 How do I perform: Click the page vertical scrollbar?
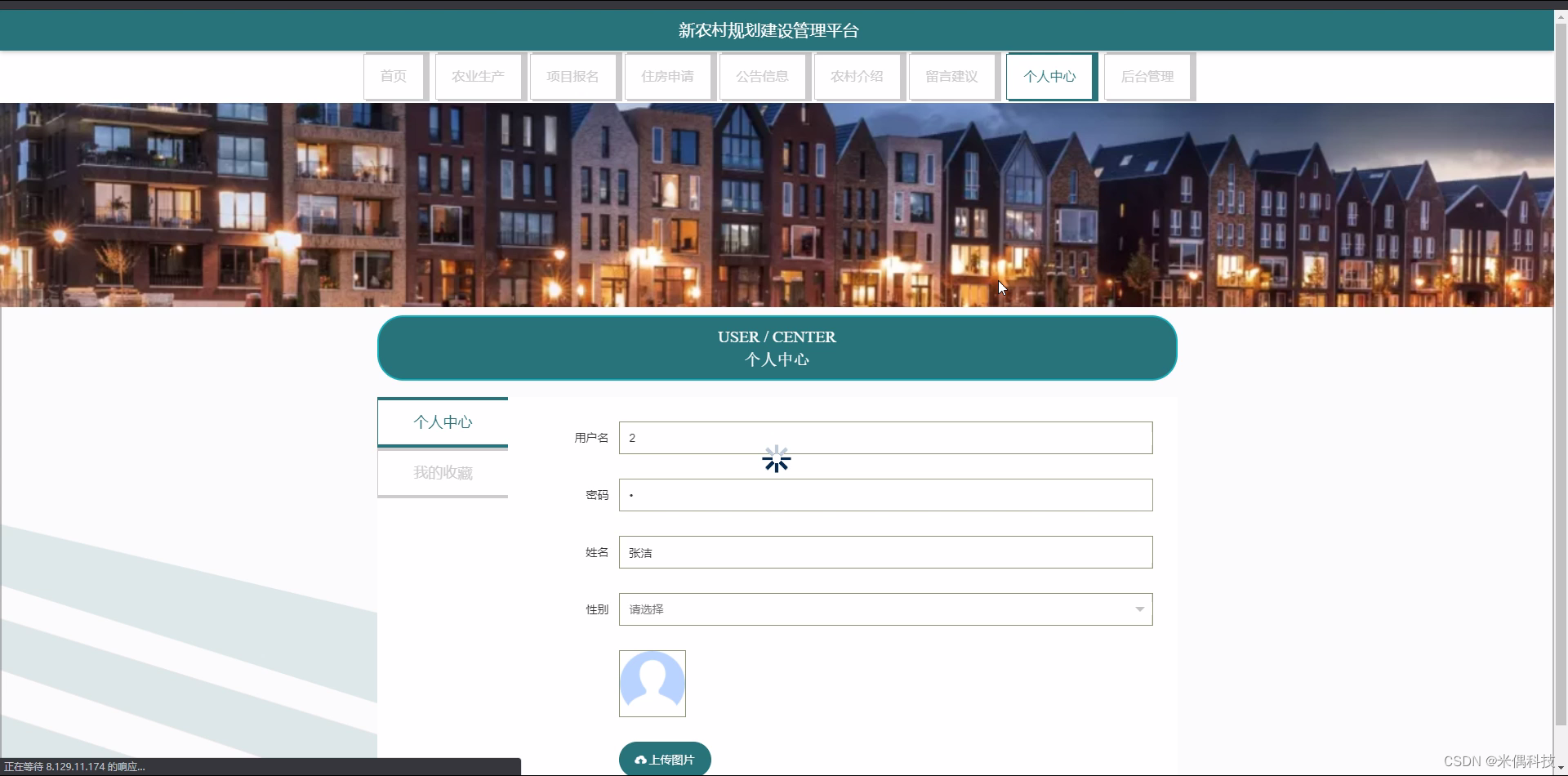[x=1561, y=375]
